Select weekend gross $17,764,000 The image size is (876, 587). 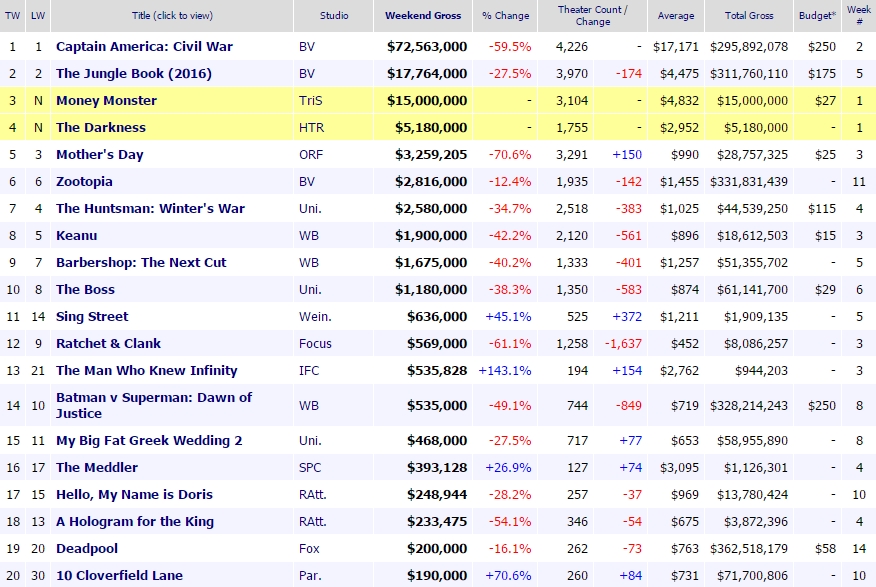click(427, 73)
